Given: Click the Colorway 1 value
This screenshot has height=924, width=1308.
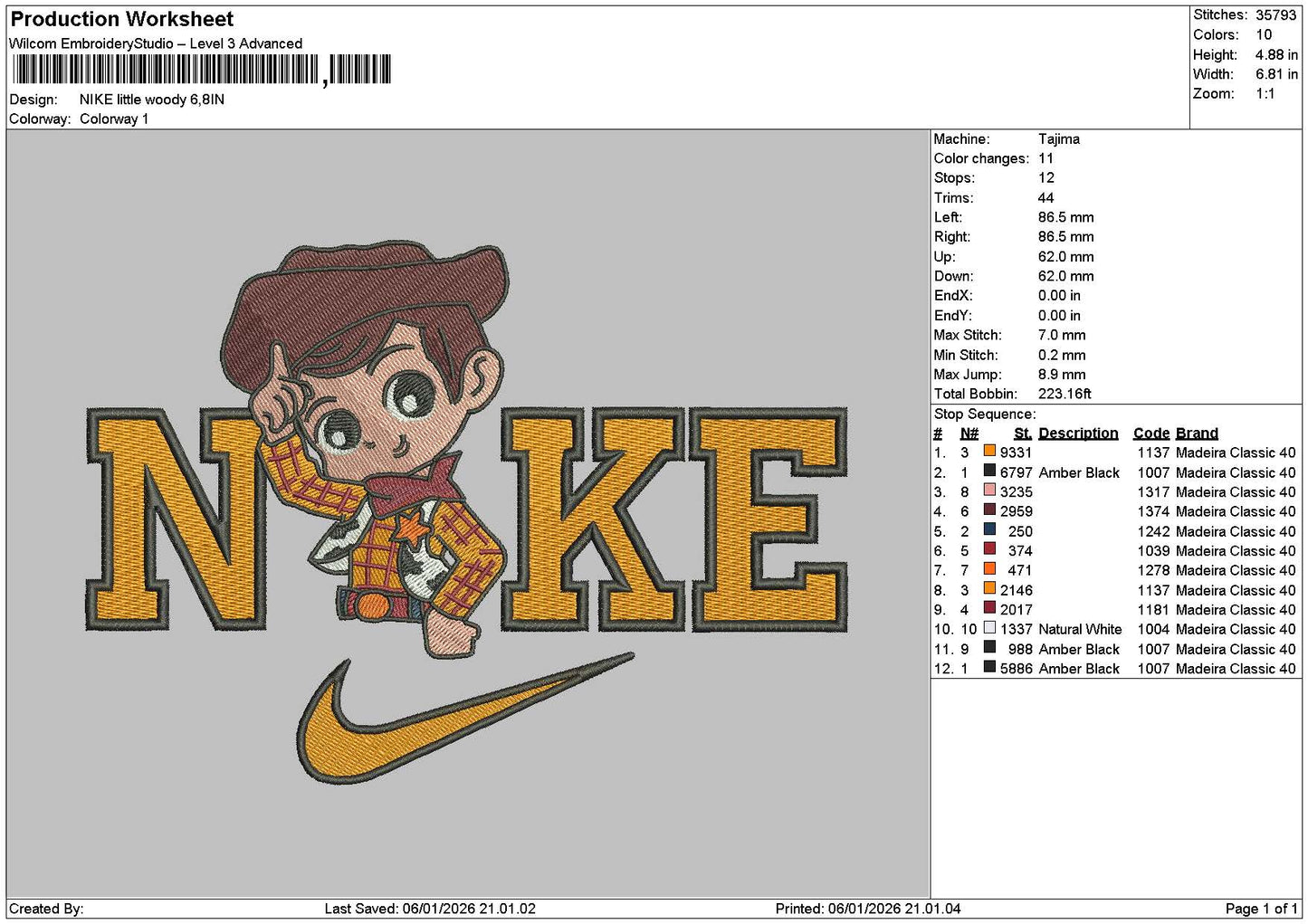Looking at the screenshot, I should click(114, 119).
